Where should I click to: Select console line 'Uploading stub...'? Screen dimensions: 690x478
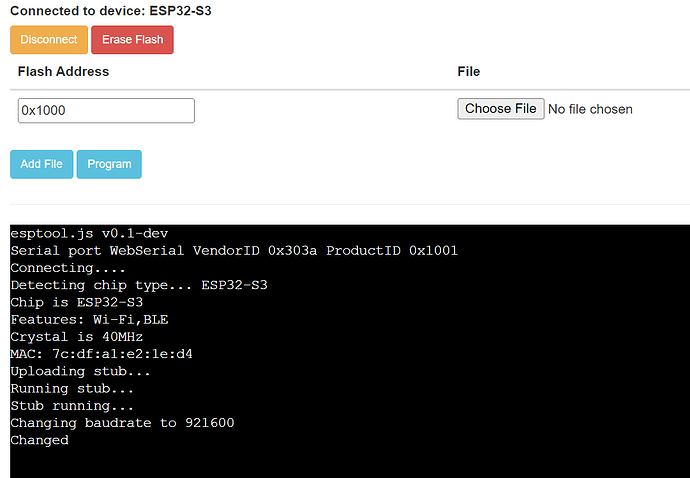[81, 371]
